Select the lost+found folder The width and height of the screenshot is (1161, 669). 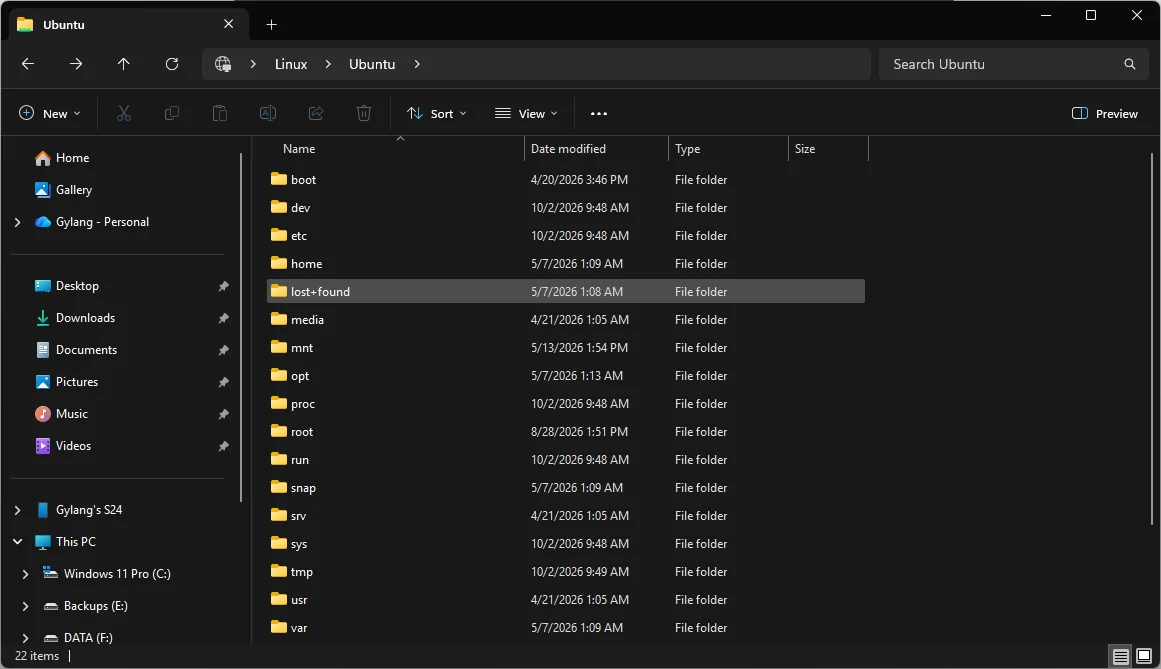coord(566,292)
